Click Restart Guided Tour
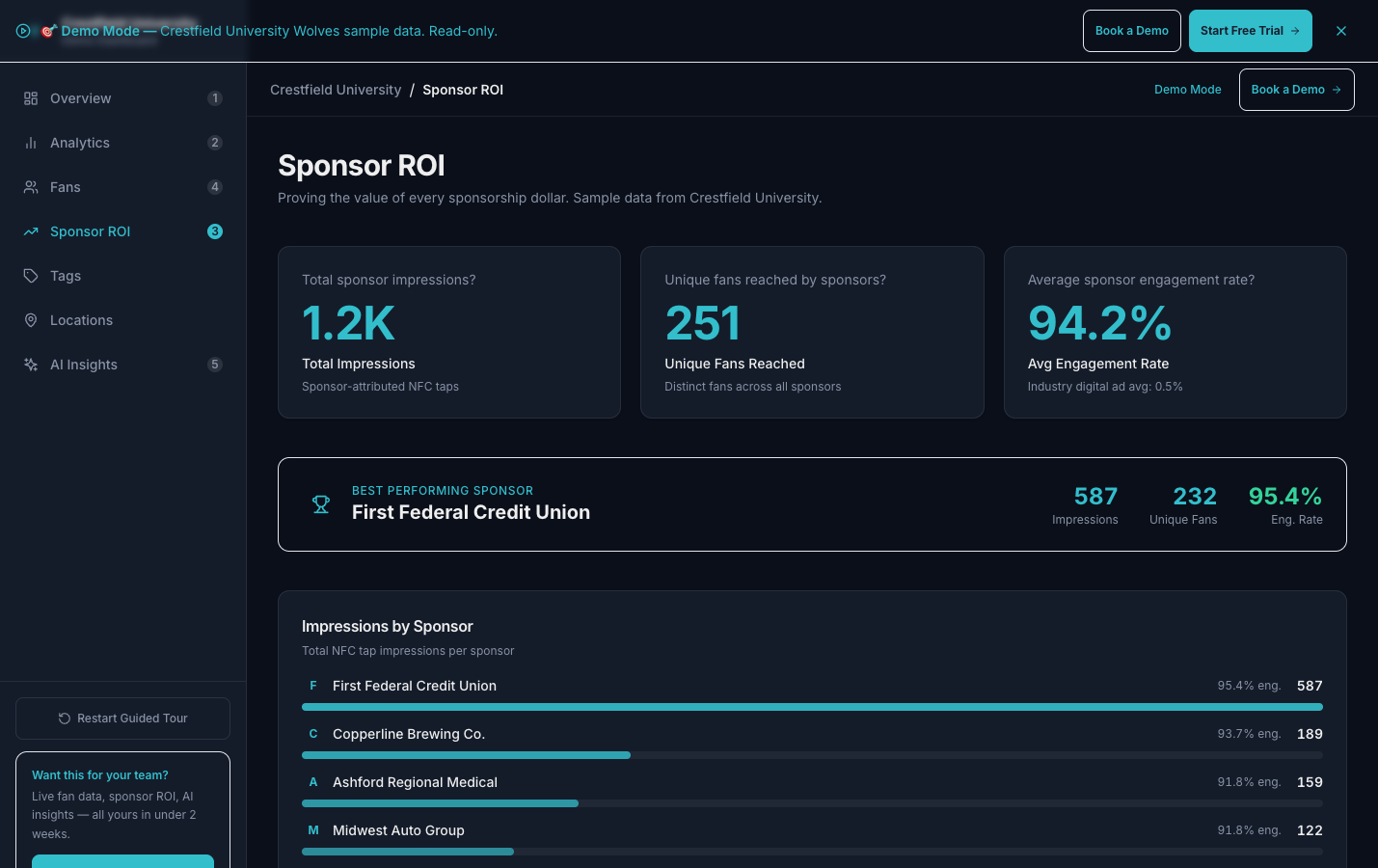Viewport: 1378px width, 868px height. (x=122, y=718)
